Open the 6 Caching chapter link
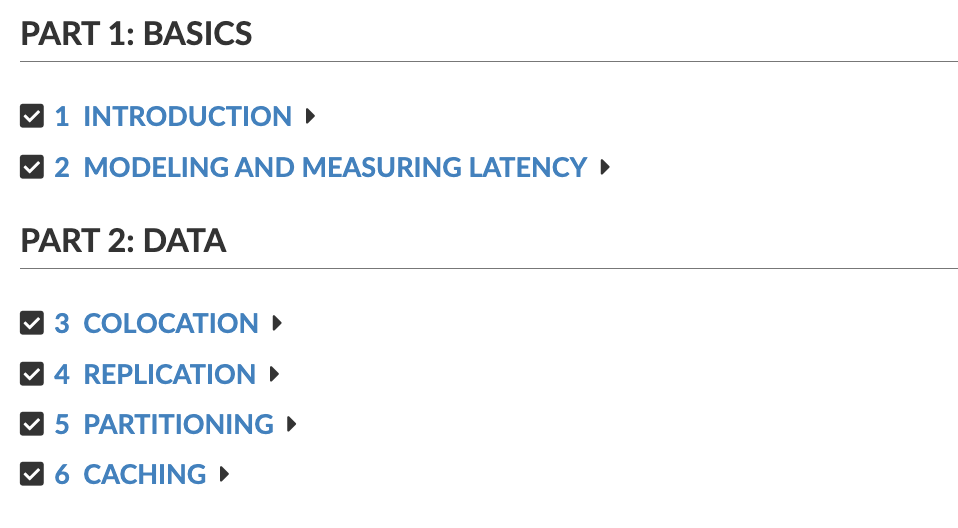 130,474
